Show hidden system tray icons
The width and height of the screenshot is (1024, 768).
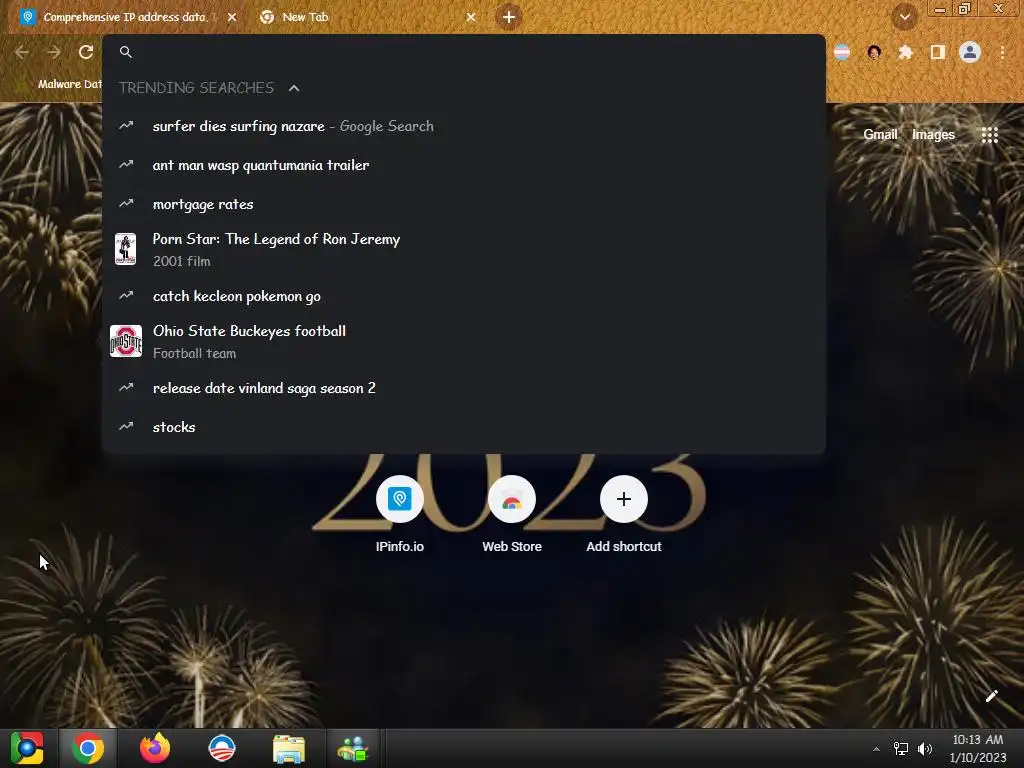[876, 749]
